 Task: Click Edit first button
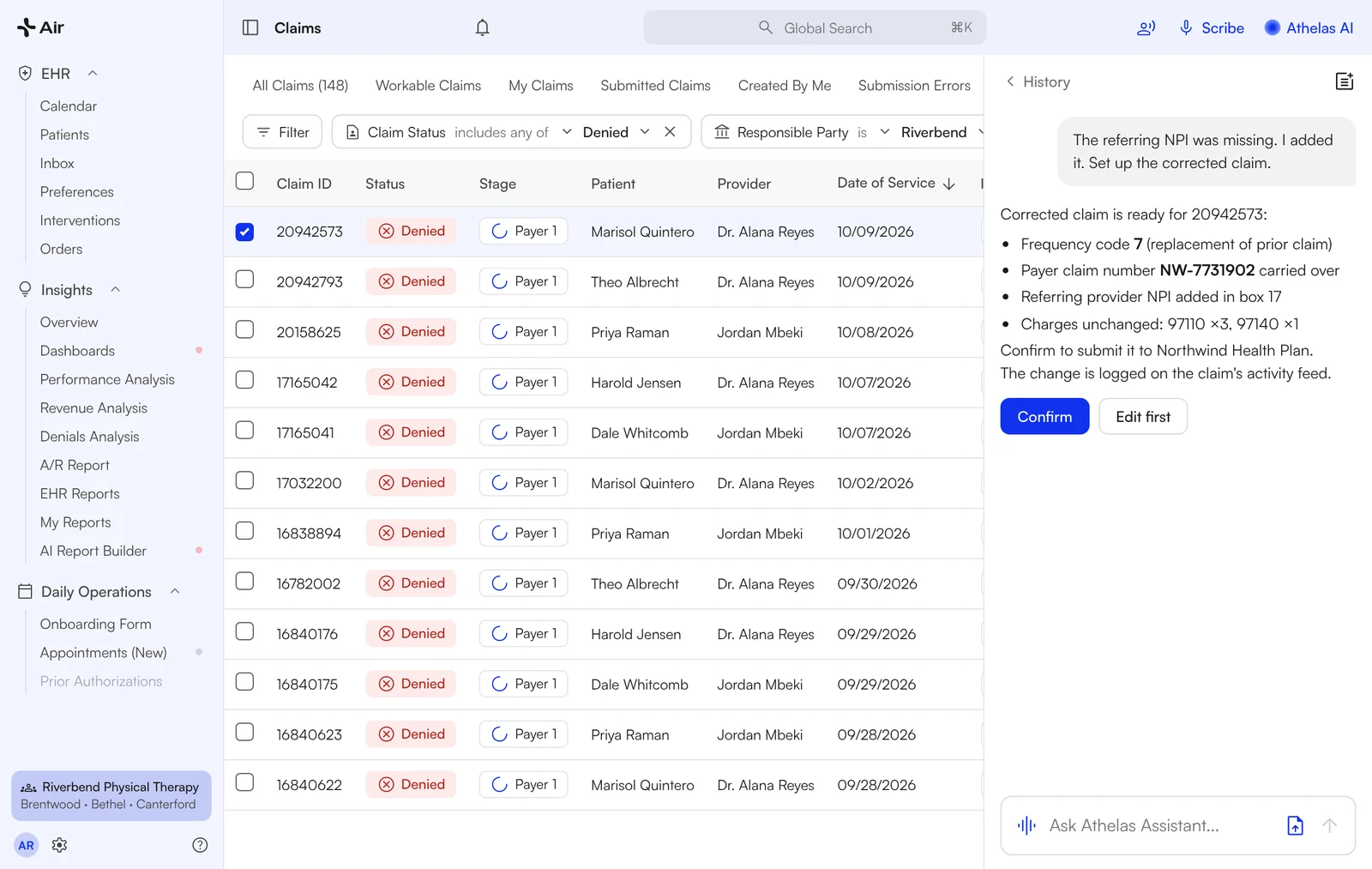click(1143, 417)
